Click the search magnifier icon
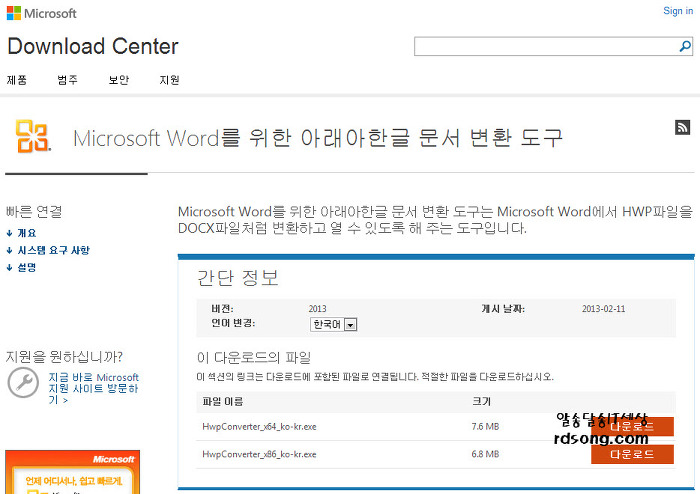The width and height of the screenshot is (700, 494). 685,46
